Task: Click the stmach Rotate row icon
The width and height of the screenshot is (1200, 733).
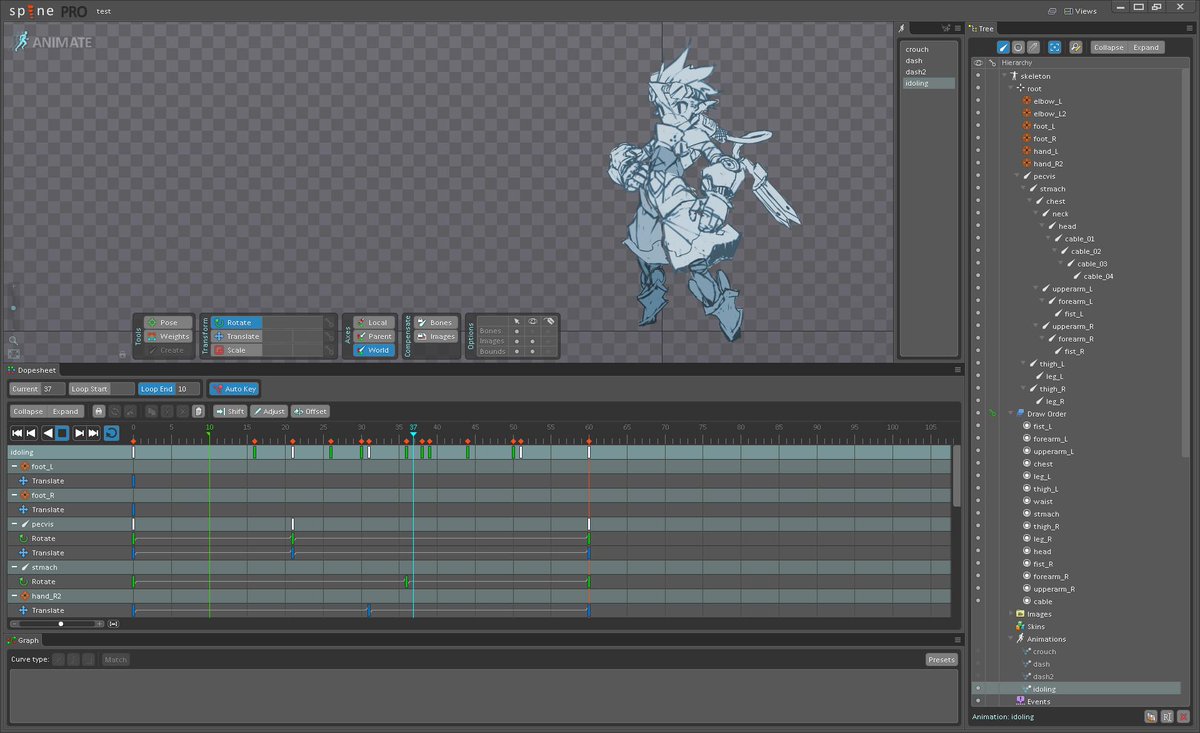Action: click(23, 582)
